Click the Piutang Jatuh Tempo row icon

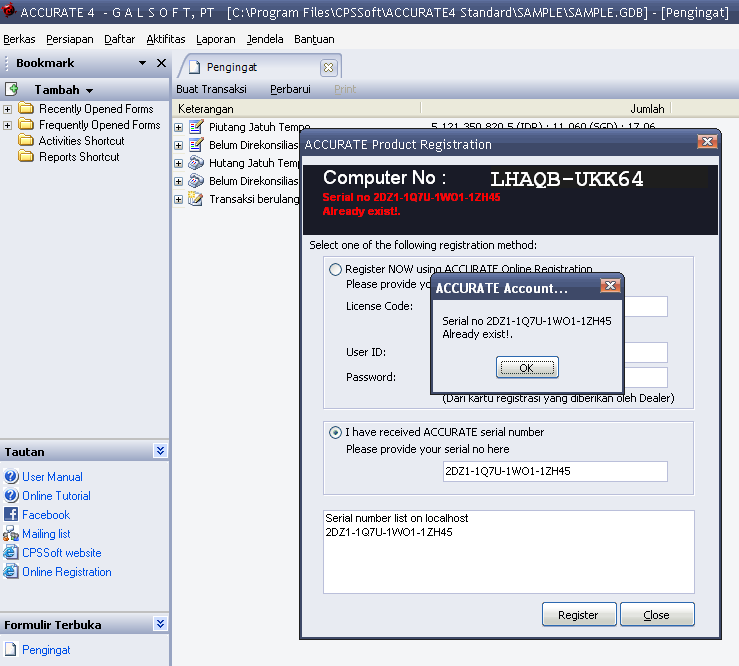(x=196, y=127)
